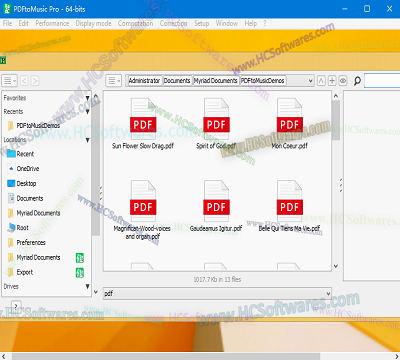The height and width of the screenshot is (360, 400).
Task: Click the magnifier search icon
Action: click(357, 81)
